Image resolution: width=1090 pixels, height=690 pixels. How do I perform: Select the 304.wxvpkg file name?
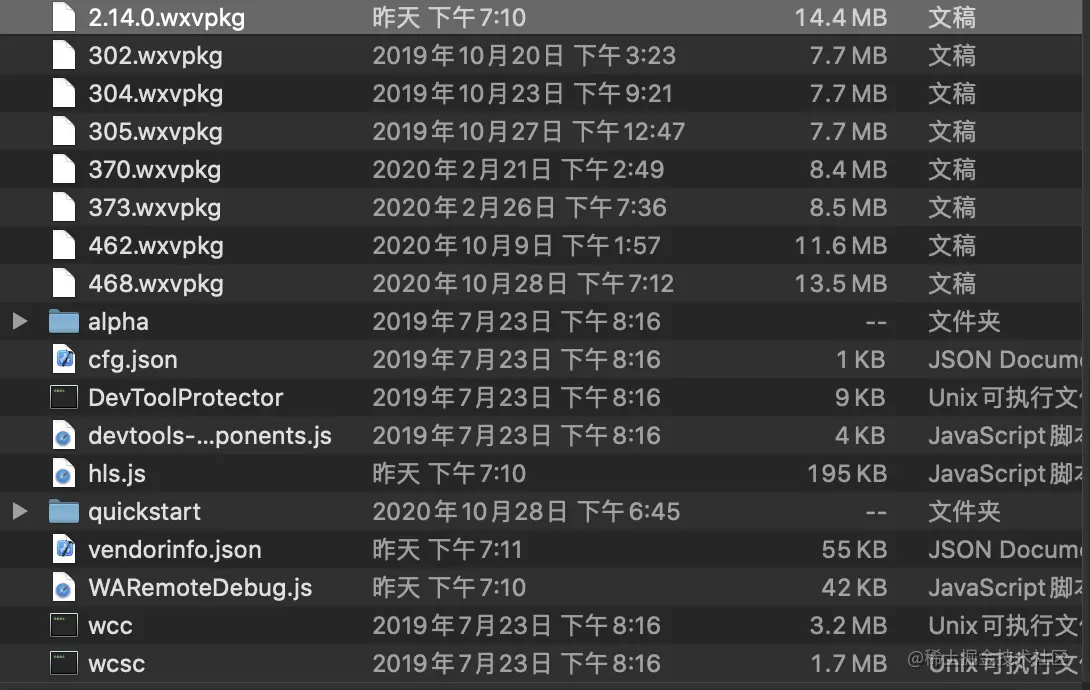point(155,94)
